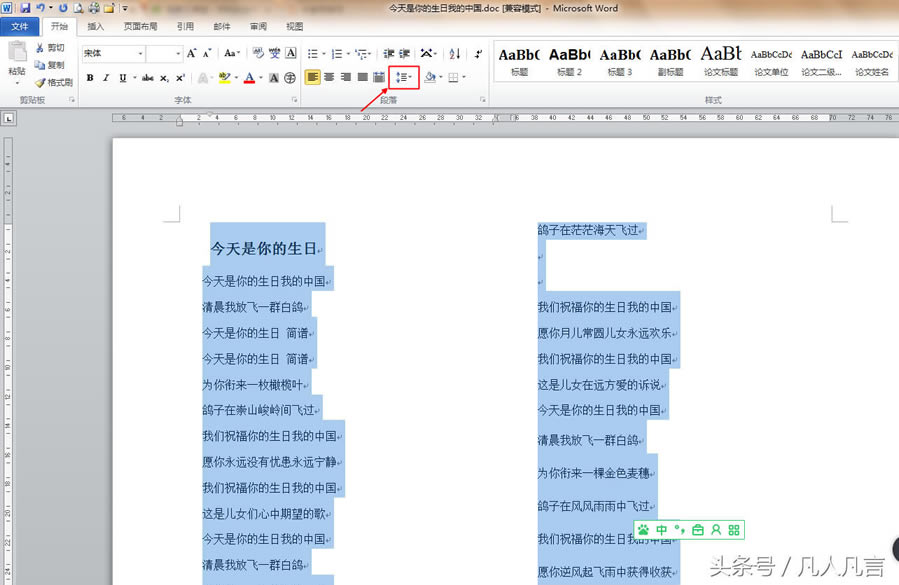The width and height of the screenshot is (899, 585).
Task: Open the 文件 menu button
Action: tap(20, 27)
